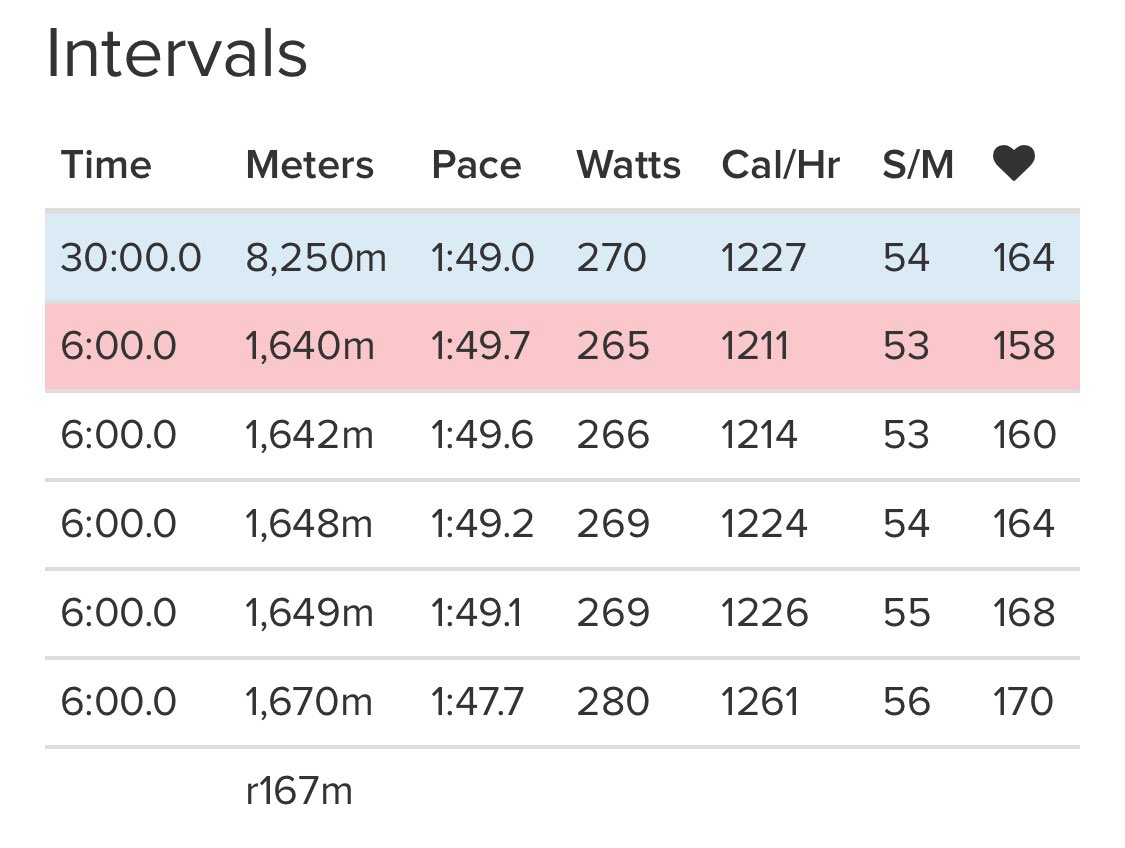
Task: Select the Time column header
Action: click(x=106, y=165)
